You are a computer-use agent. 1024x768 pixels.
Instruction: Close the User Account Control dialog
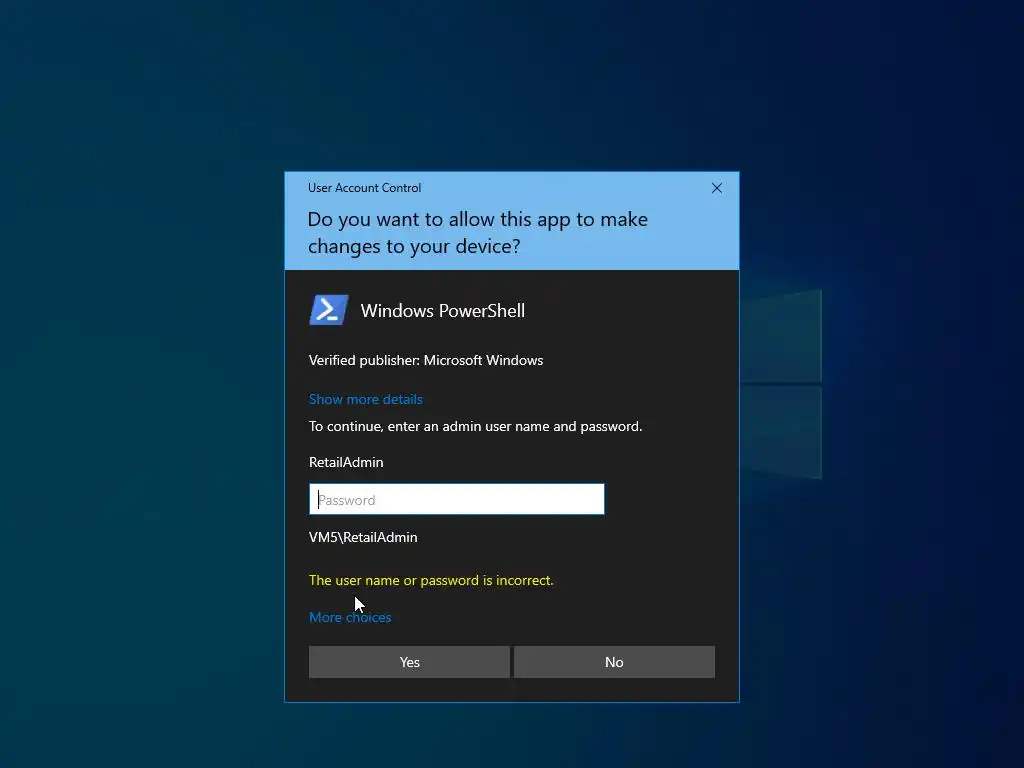[x=716, y=188]
